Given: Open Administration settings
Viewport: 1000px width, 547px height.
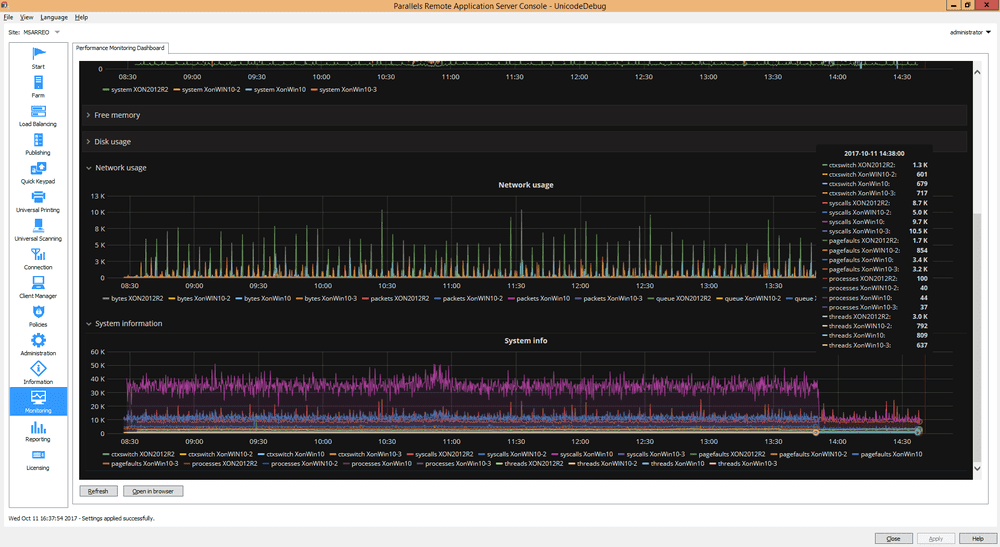Looking at the screenshot, I should (x=38, y=344).
